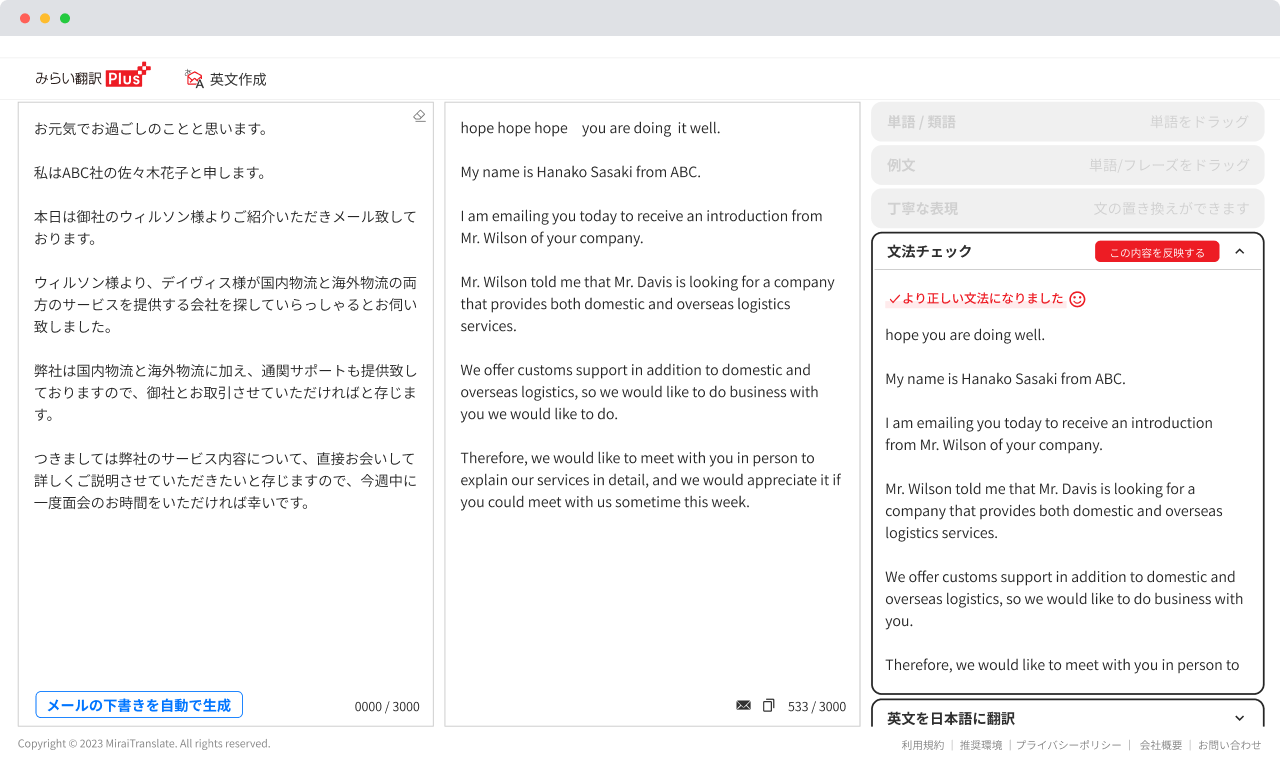
Task: Click the 英文作成 icon in header
Action: coord(194,79)
